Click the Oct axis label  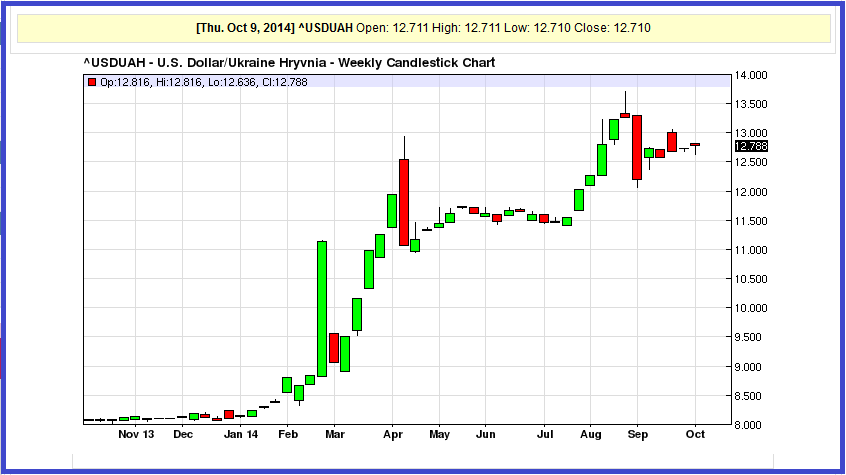click(695, 435)
